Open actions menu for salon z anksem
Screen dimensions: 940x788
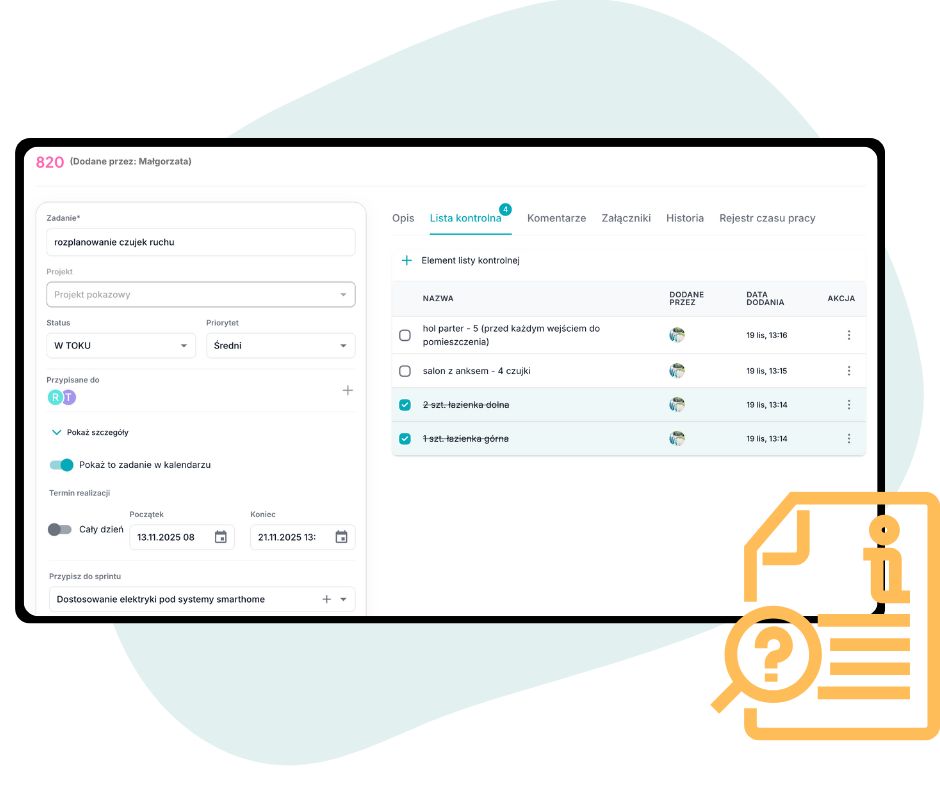(x=848, y=371)
